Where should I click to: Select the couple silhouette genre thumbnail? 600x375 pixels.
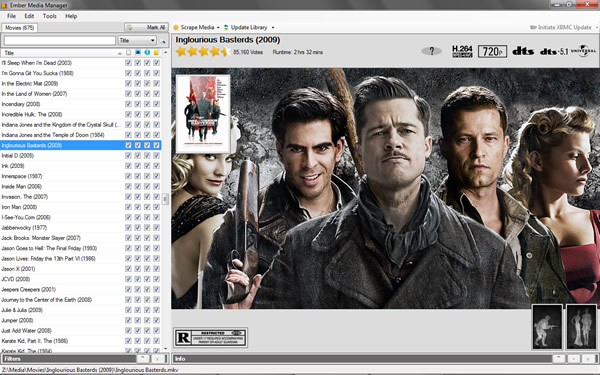581,327
